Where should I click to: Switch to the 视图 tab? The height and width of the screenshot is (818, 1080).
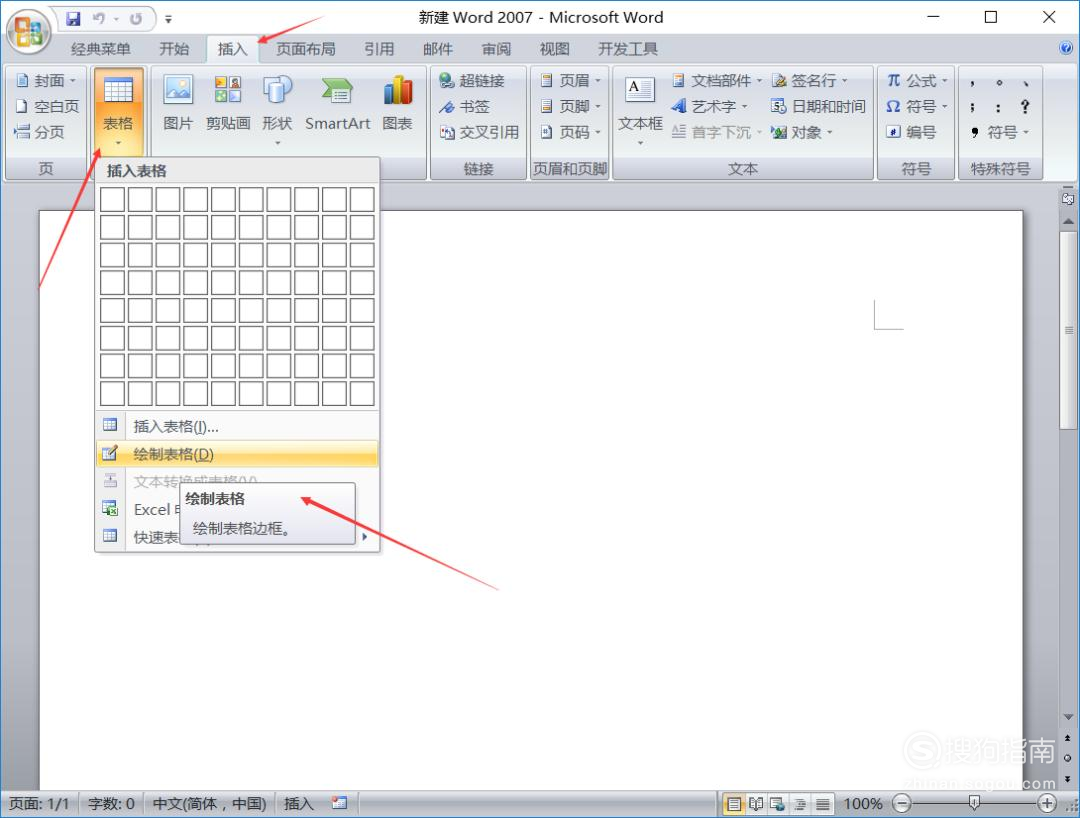point(554,49)
